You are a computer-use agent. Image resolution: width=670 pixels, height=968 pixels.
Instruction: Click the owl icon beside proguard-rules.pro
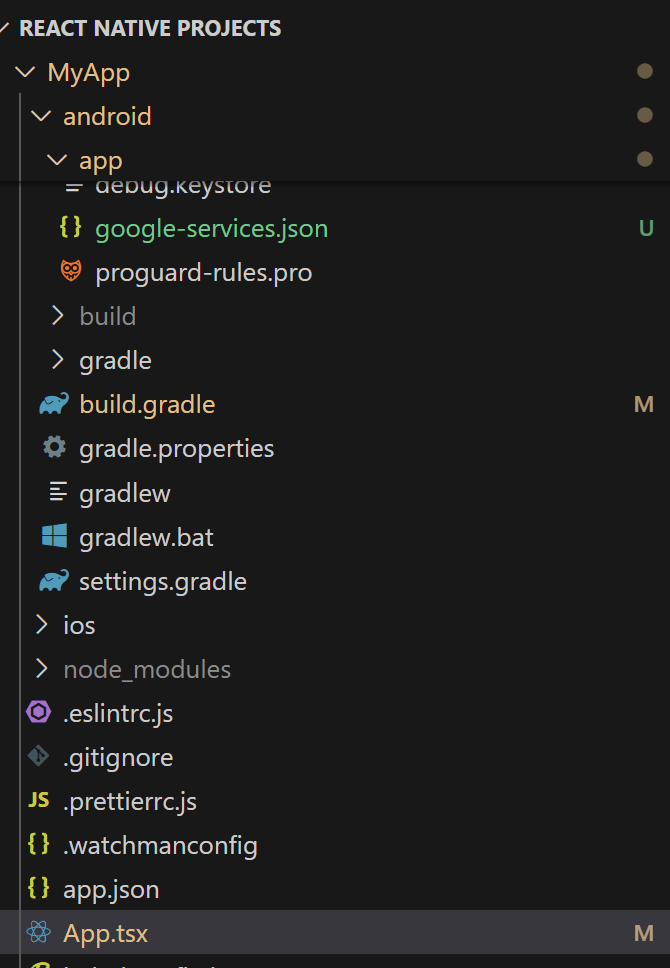pyautogui.click(x=71, y=271)
